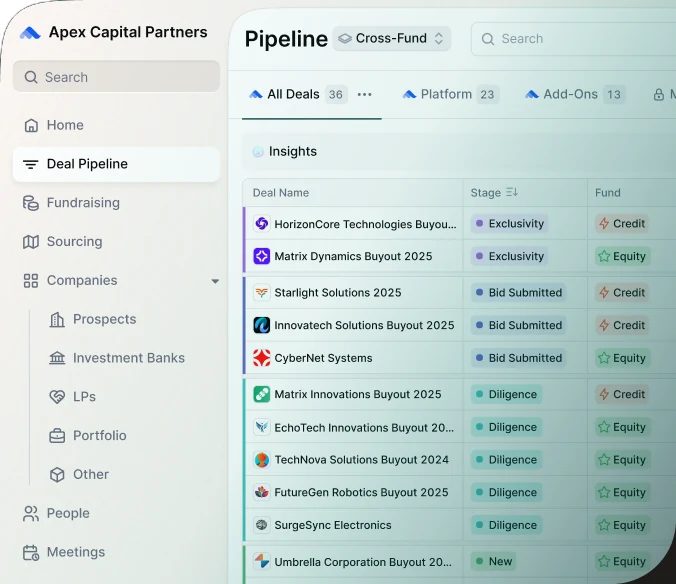Click the Umbrella Corporation company logo
Screen dimensions: 676x584
[x=261, y=562]
